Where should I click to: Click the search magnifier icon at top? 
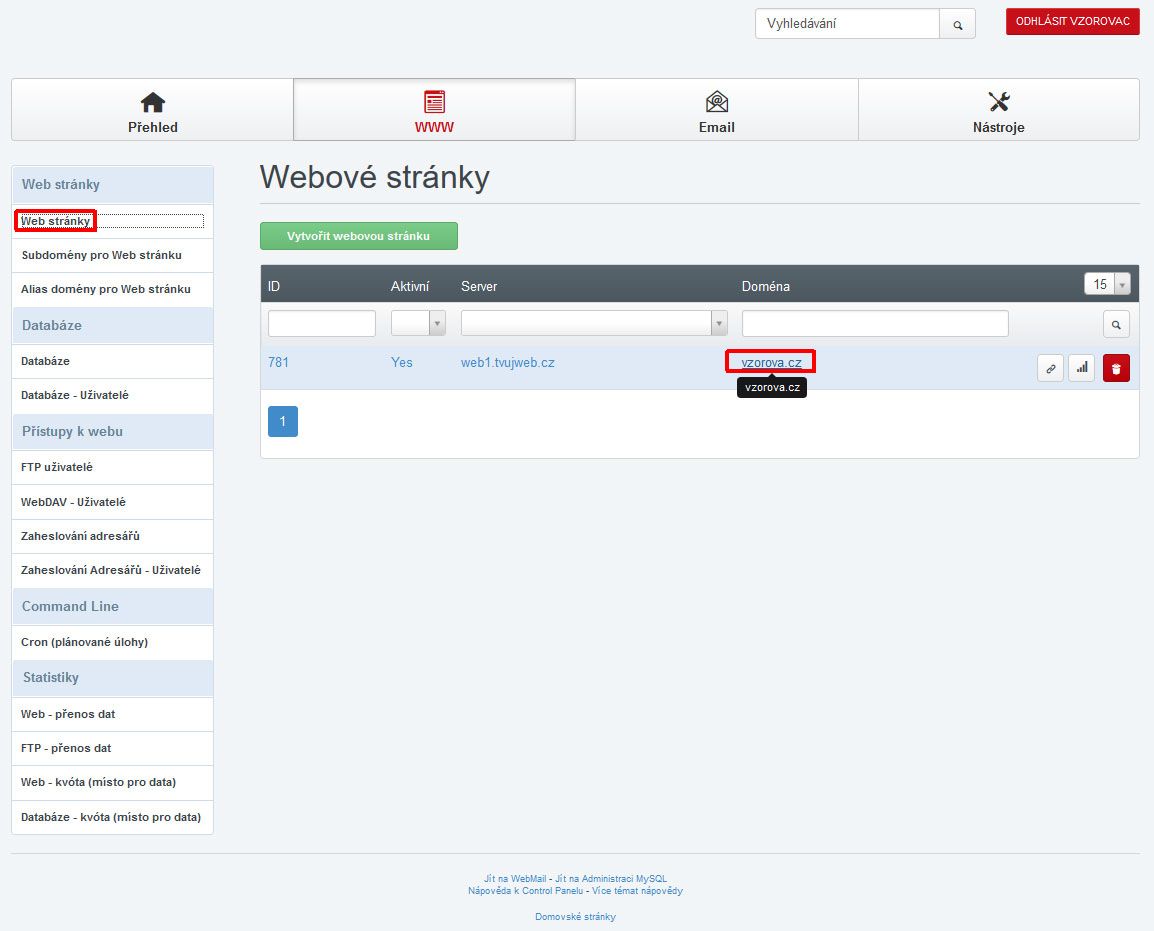957,24
